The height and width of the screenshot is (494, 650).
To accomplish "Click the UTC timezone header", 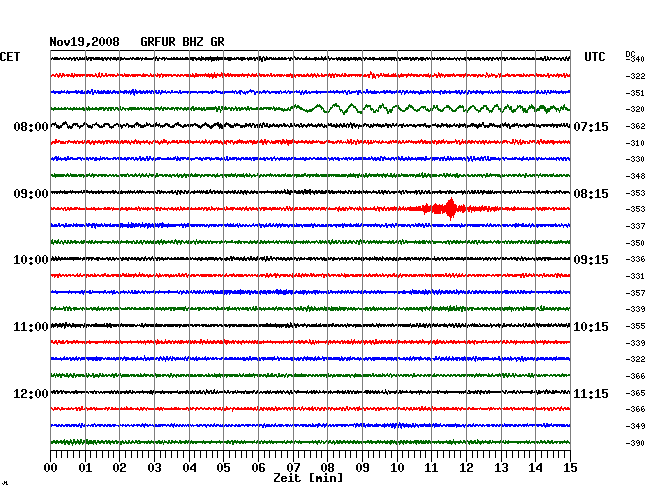I will click(x=594, y=57).
